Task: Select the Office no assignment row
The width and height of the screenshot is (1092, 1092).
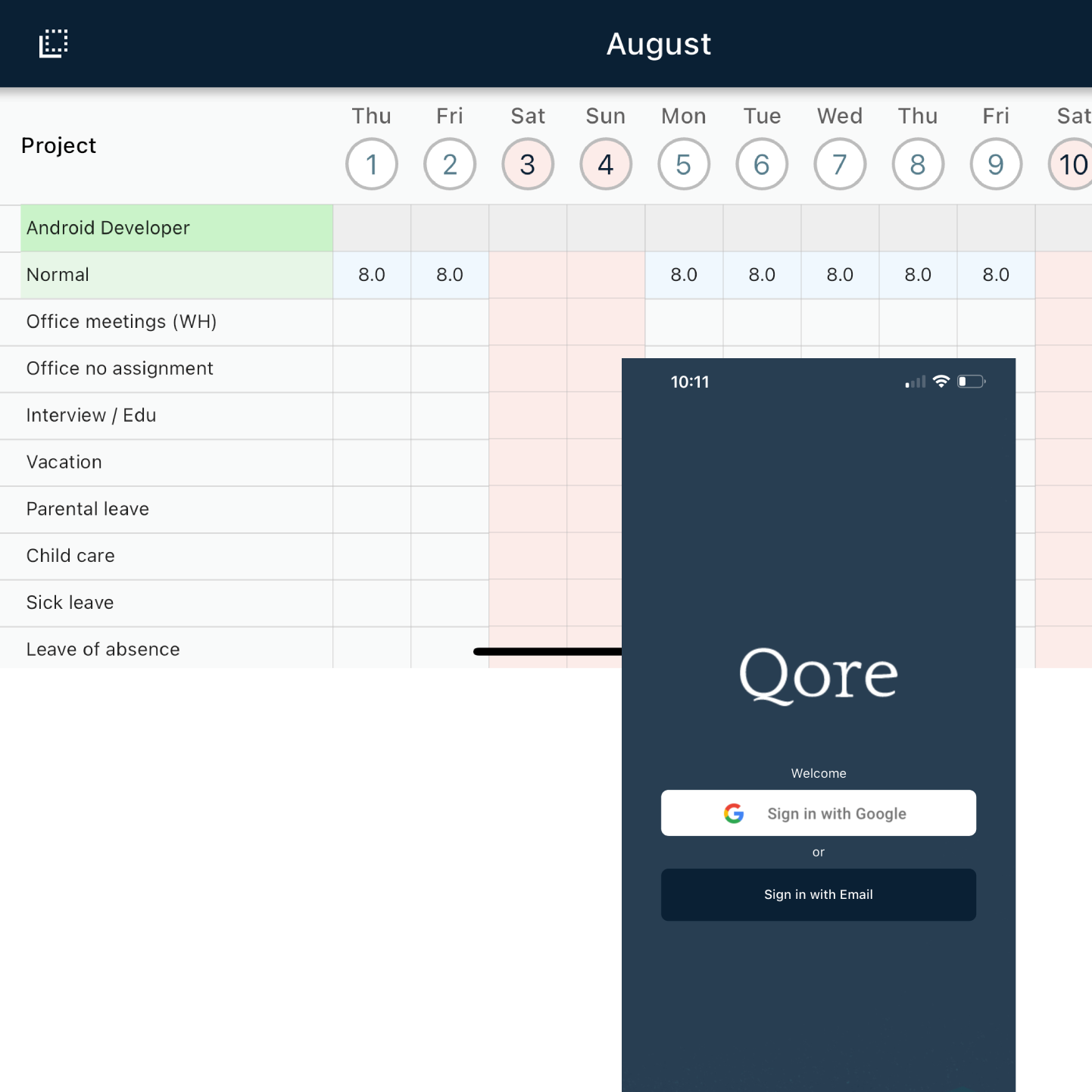Action: pos(167,369)
